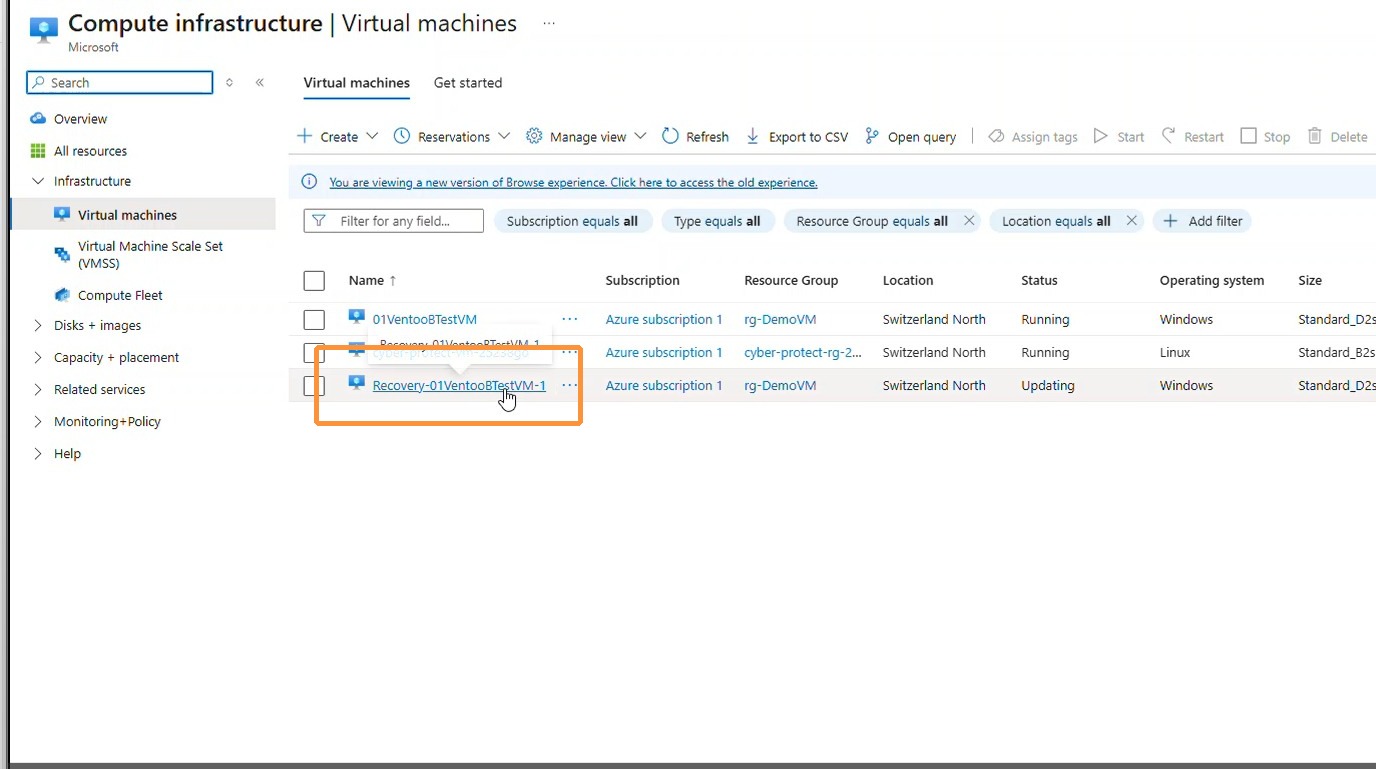Click the Add filter button
Viewport: 1376px width, 769px height.
(1202, 221)
